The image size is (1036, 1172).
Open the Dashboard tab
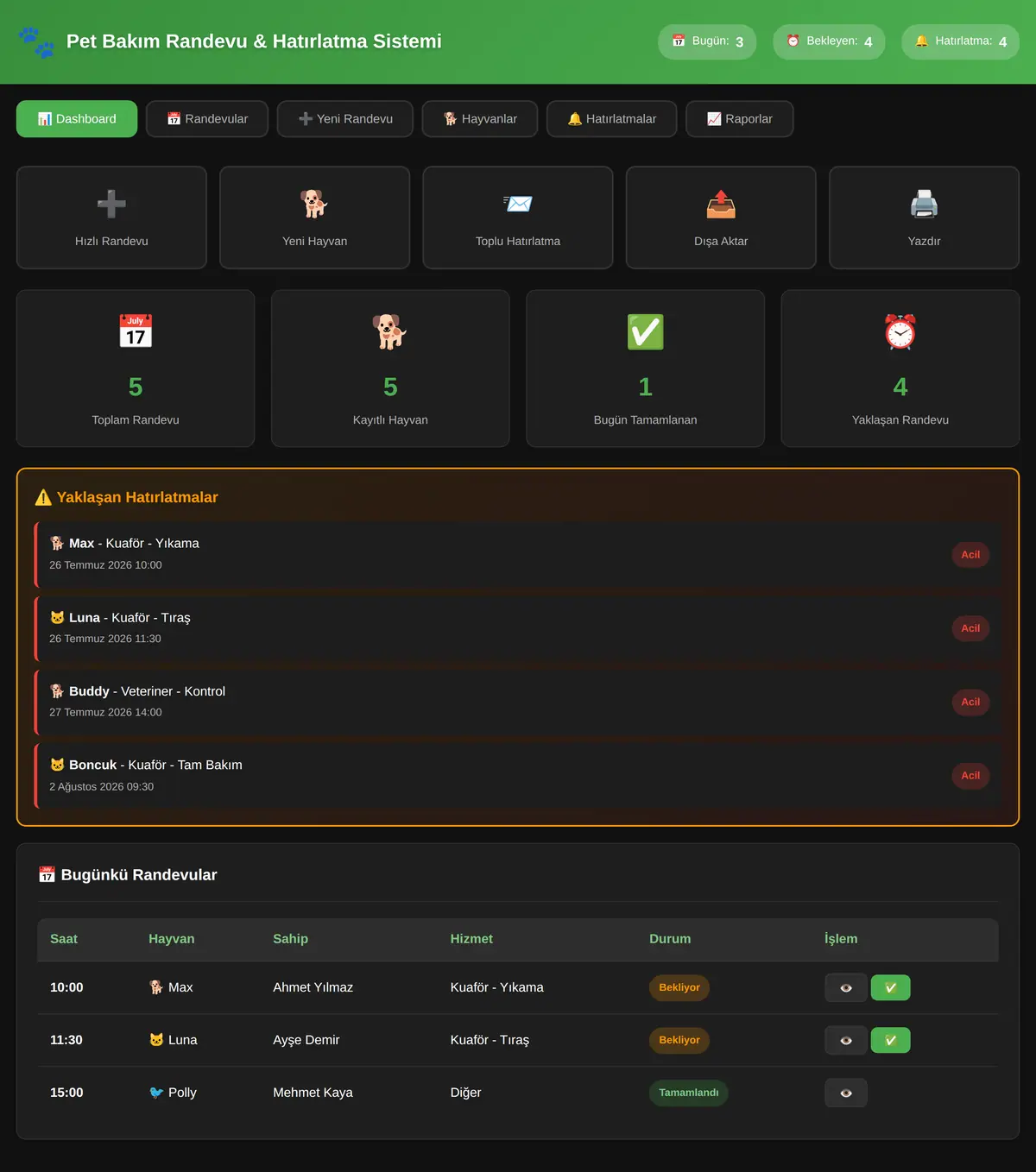(77, 119)
